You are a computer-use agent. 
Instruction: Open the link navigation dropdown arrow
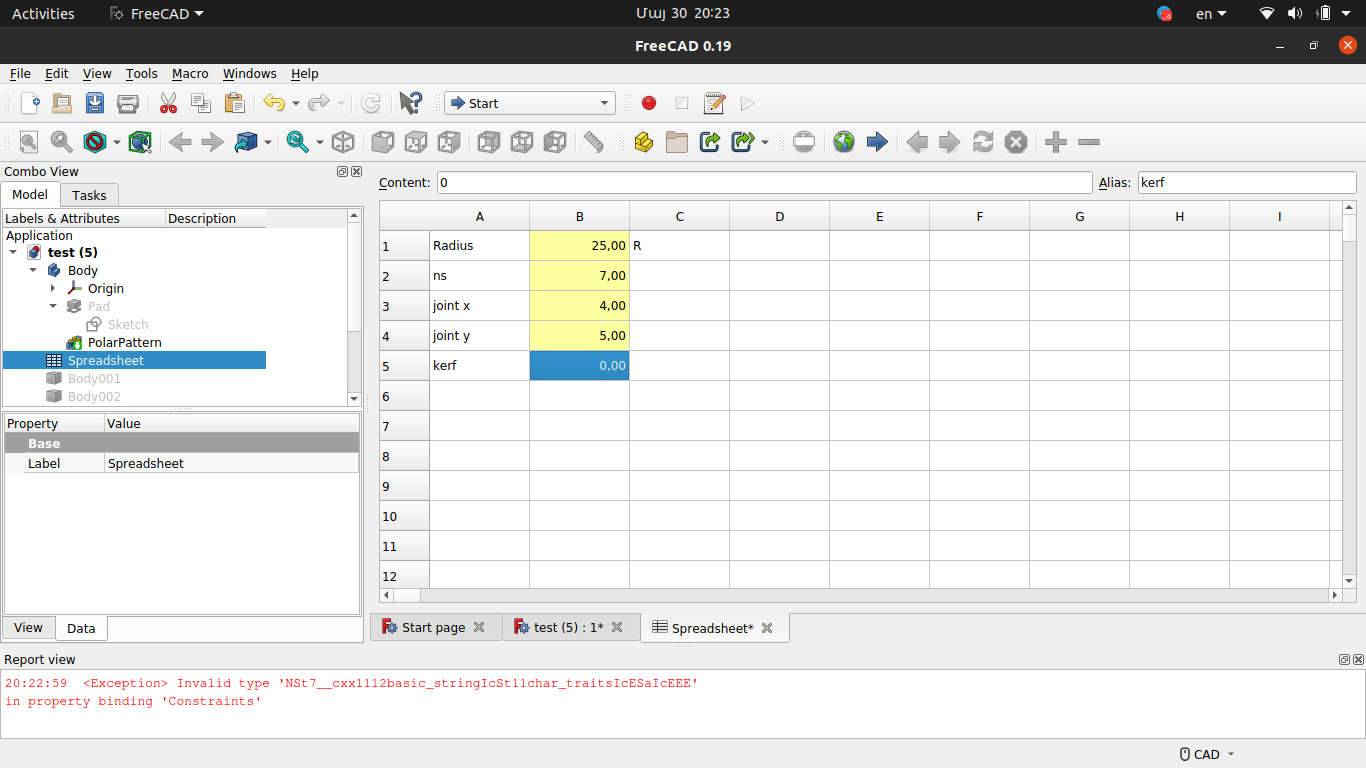coord(268,142)
